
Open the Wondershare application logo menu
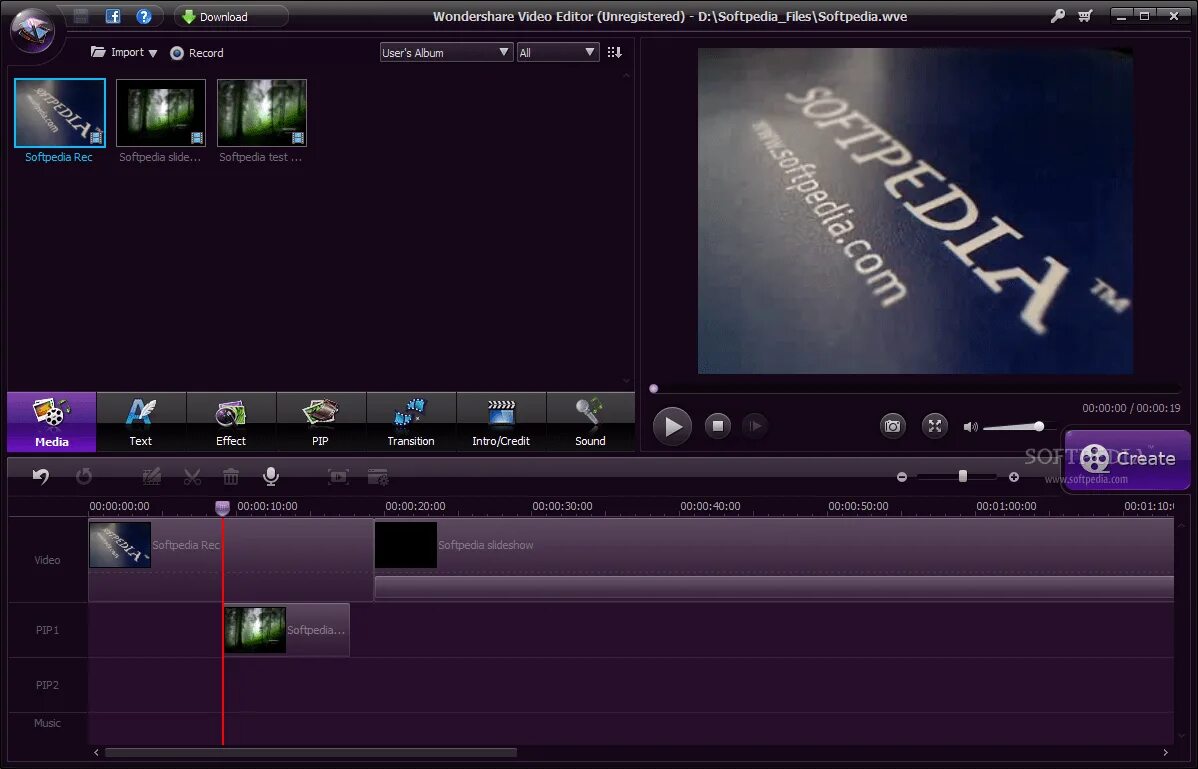click(32, 29)
